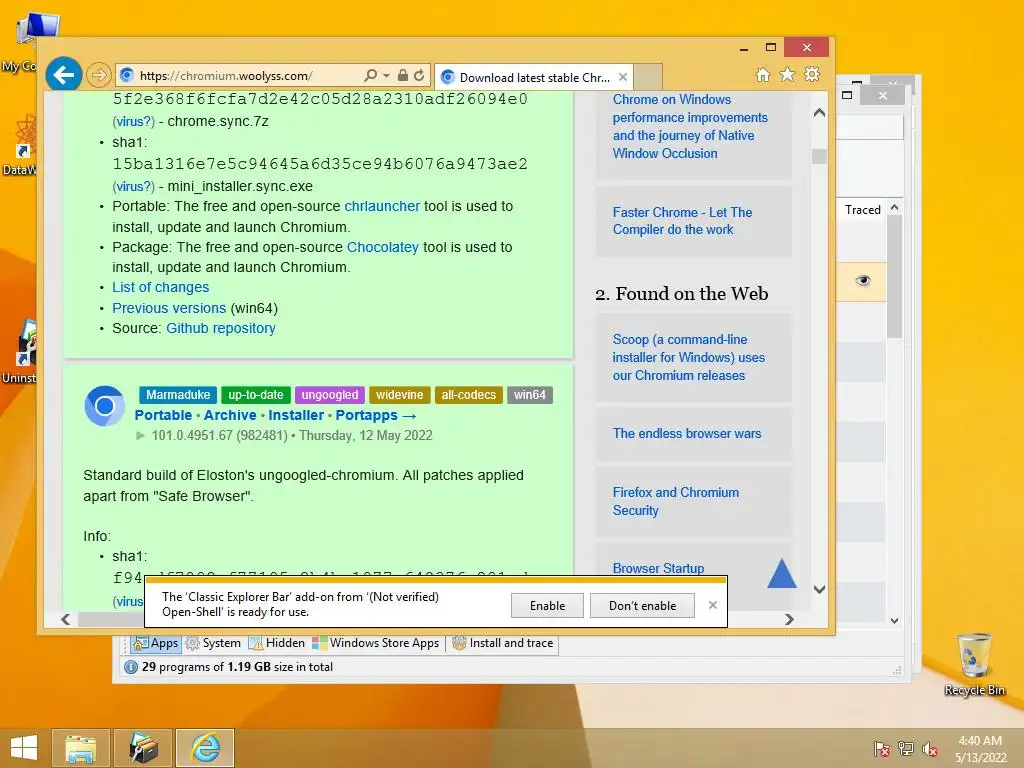Switch to Apps tab in uninstaller window
Image resolution: width=1024 pixels, height=768 pixels.
(x=155, y=643)
